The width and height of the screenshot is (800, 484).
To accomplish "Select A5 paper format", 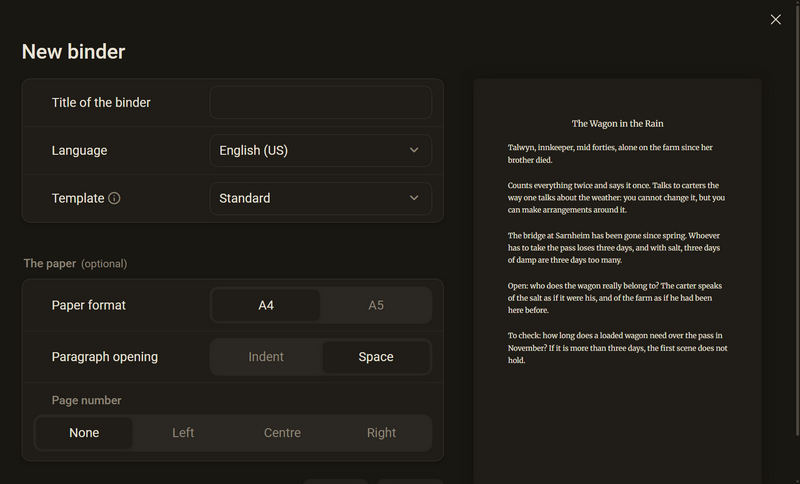I will 376,305.
